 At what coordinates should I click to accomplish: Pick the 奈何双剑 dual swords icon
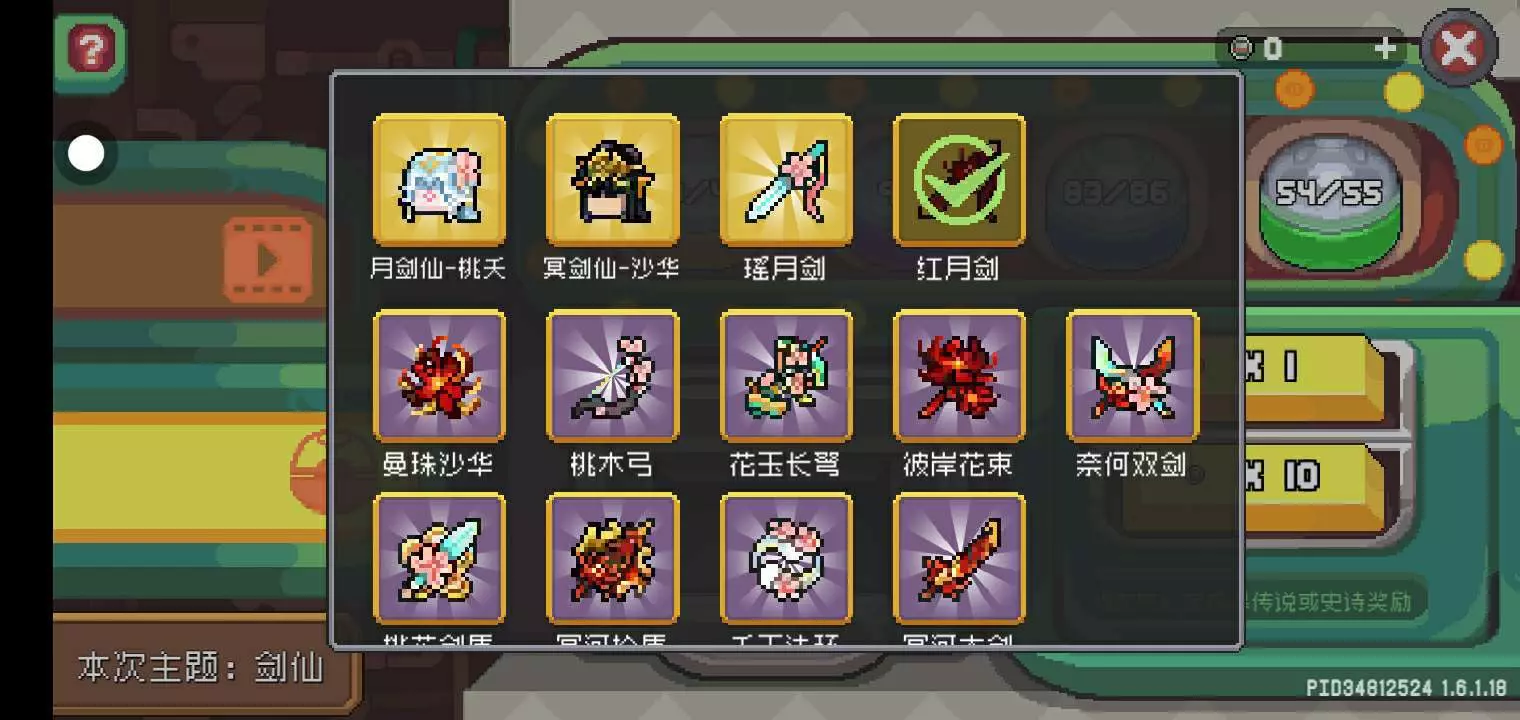click(1133, 376)
